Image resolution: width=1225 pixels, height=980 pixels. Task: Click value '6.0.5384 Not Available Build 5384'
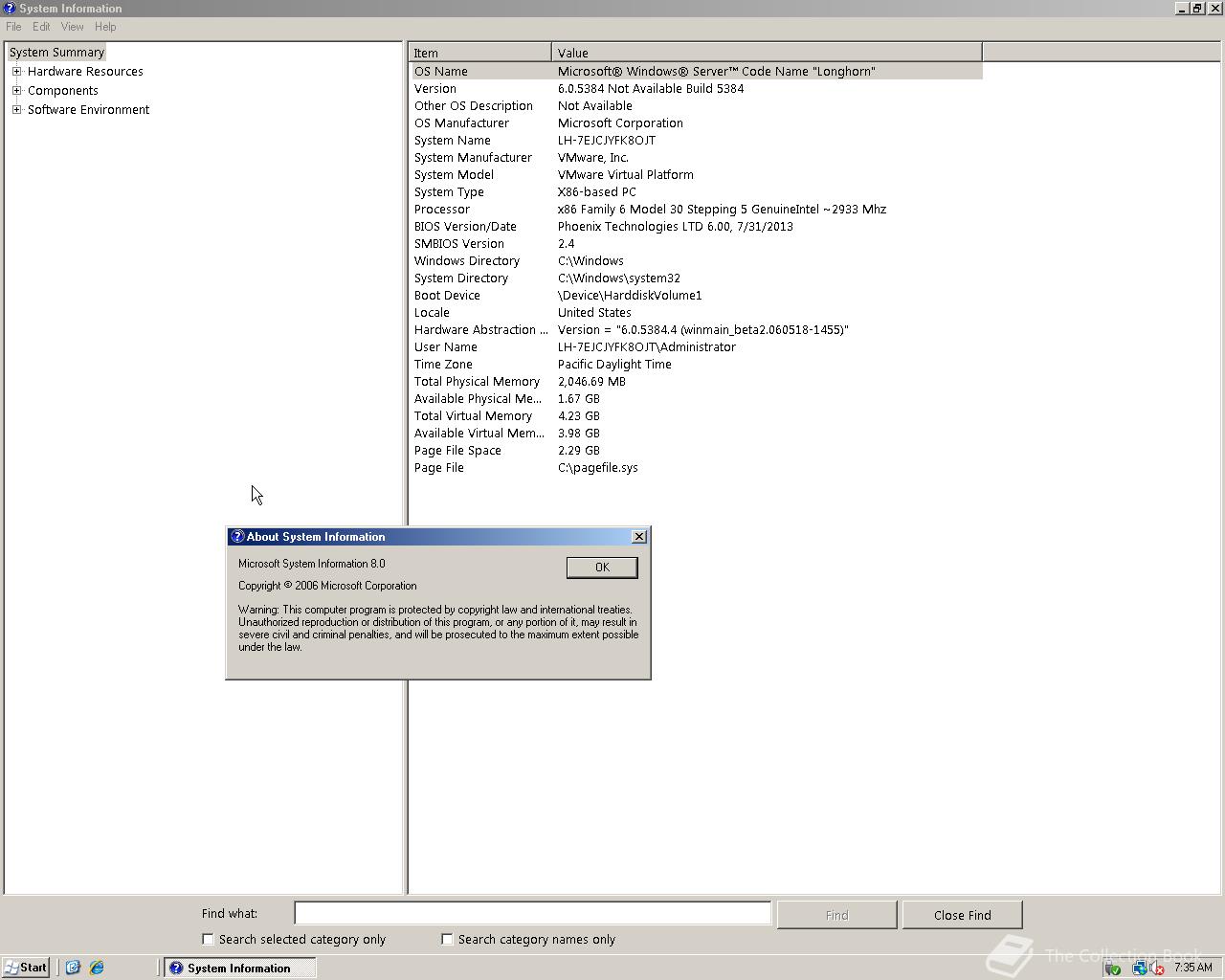(651, 89)
